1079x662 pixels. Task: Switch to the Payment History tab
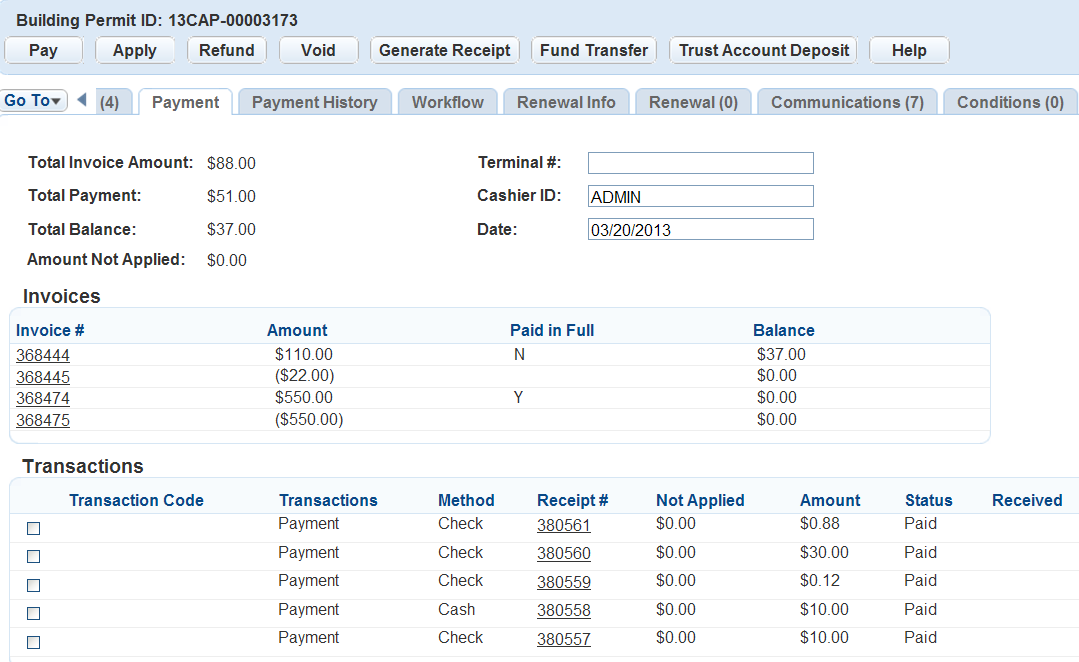tap(314, 102)
